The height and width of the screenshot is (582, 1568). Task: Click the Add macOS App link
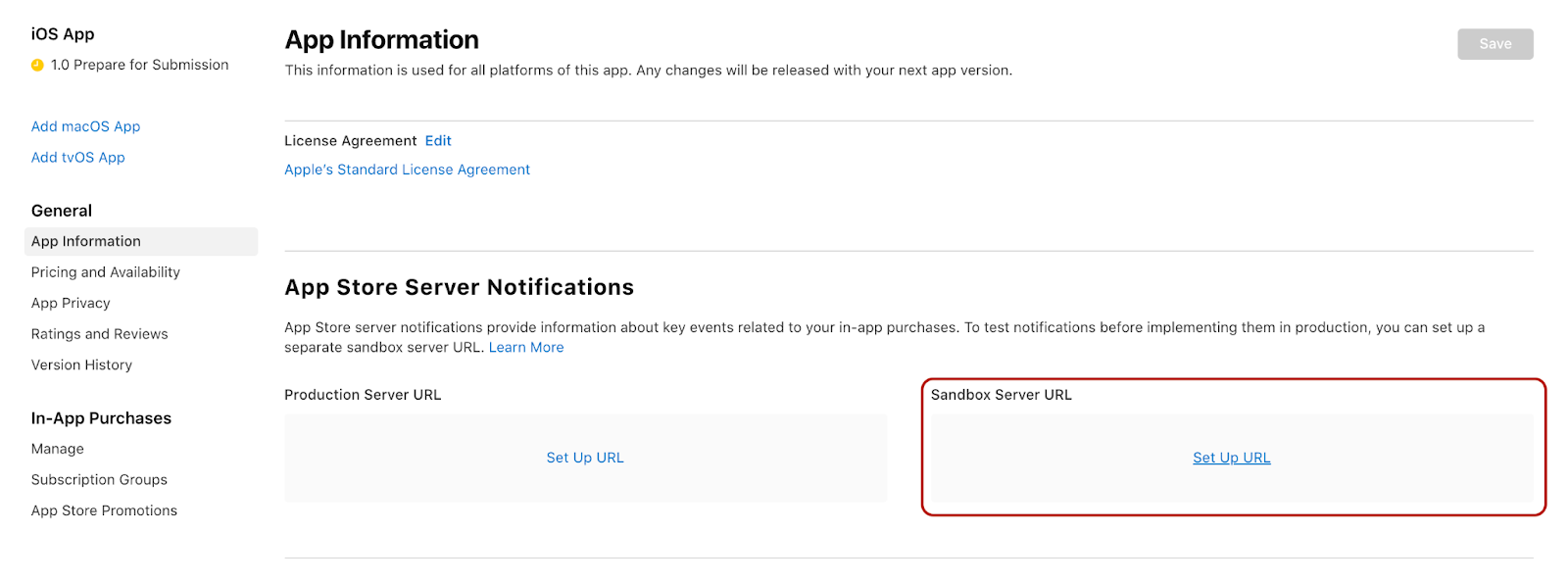85,126
